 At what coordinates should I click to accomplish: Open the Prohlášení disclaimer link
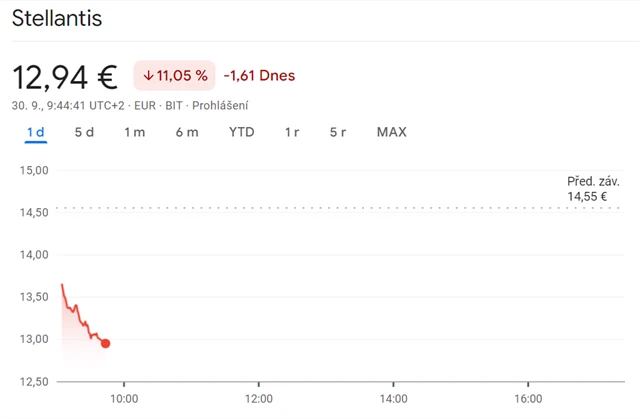pyautogui.click(x=220, y=105)
